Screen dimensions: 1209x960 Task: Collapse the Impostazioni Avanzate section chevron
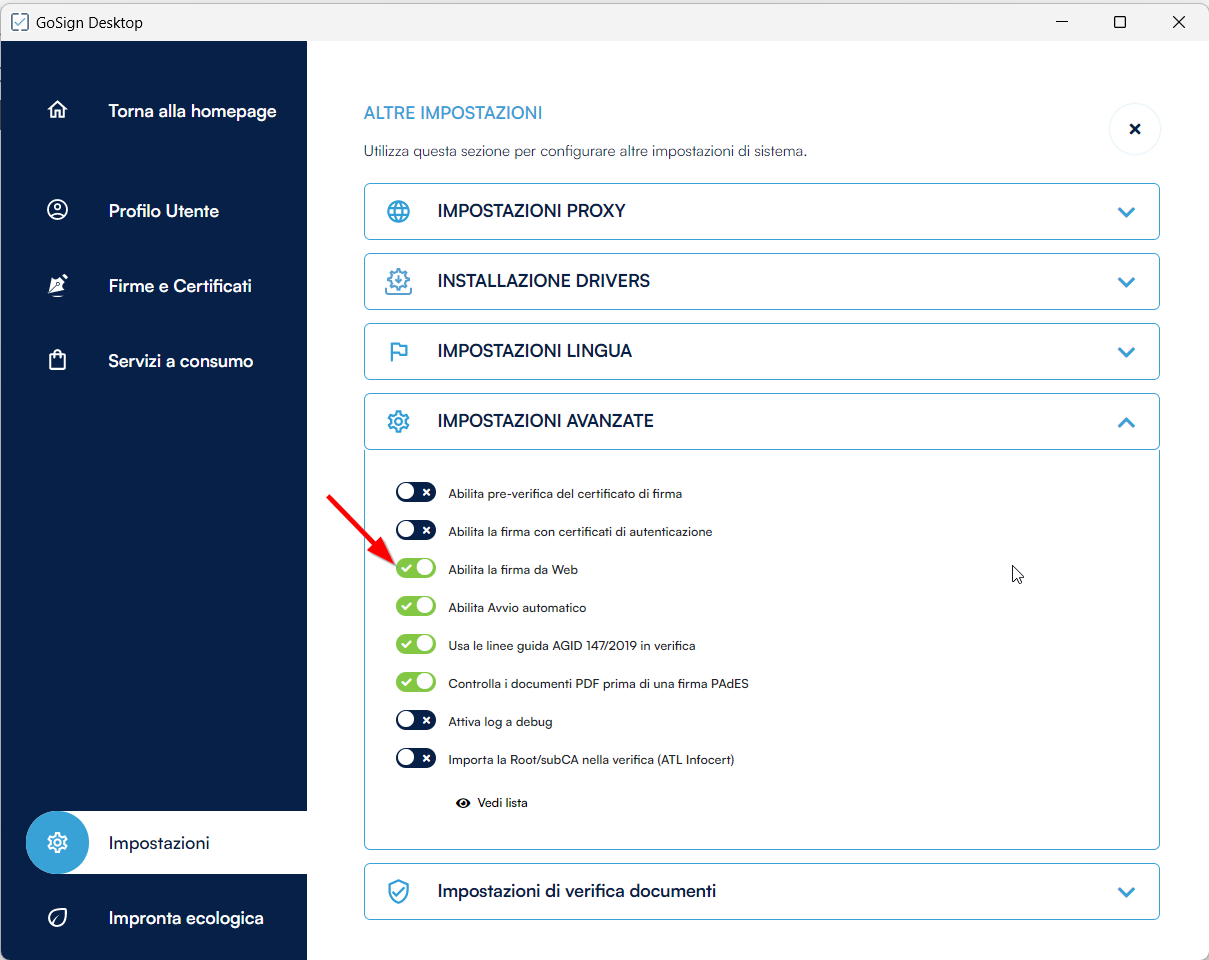1126,422
